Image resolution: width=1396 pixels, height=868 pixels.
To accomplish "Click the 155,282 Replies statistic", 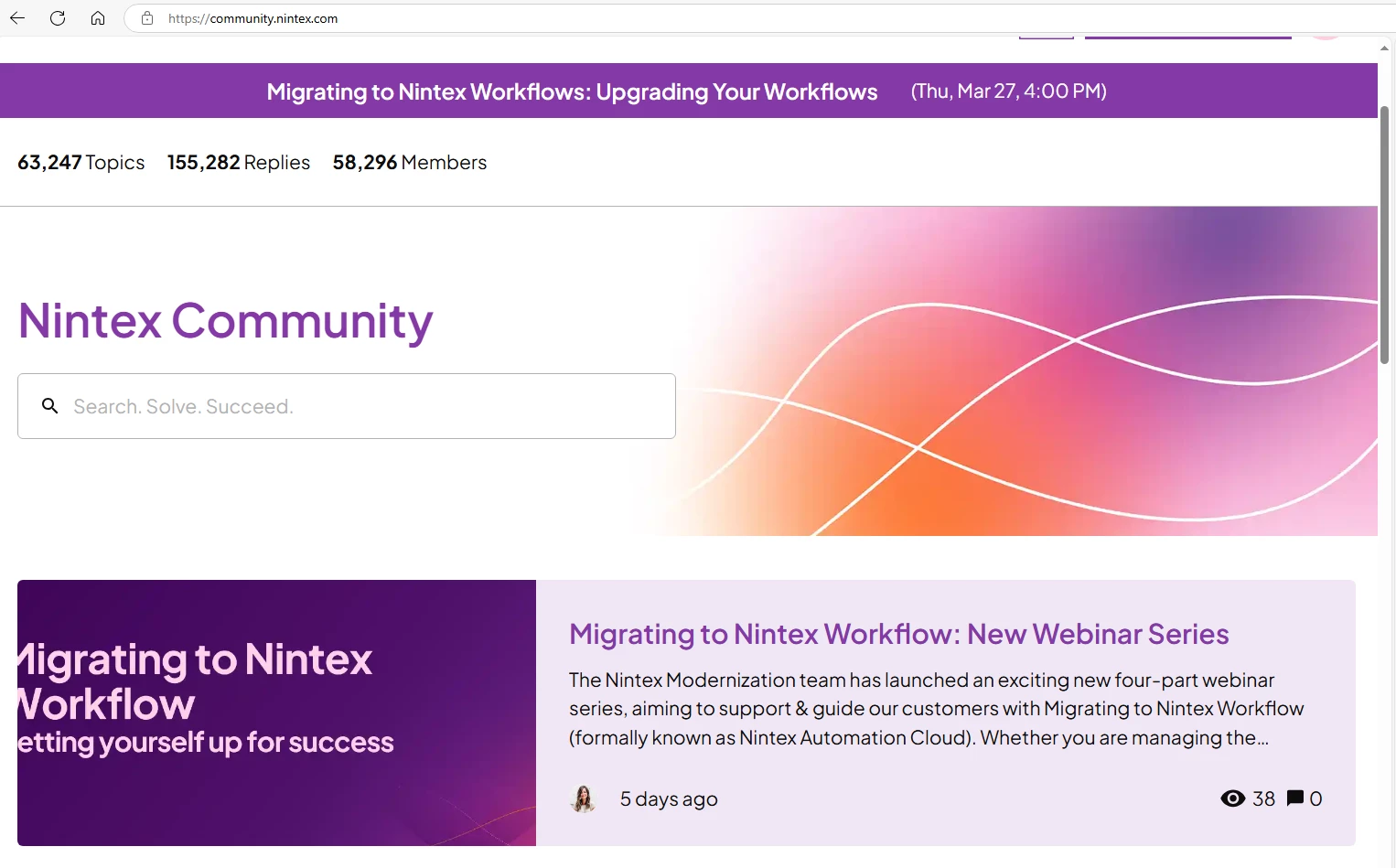I will coord(239,163).
